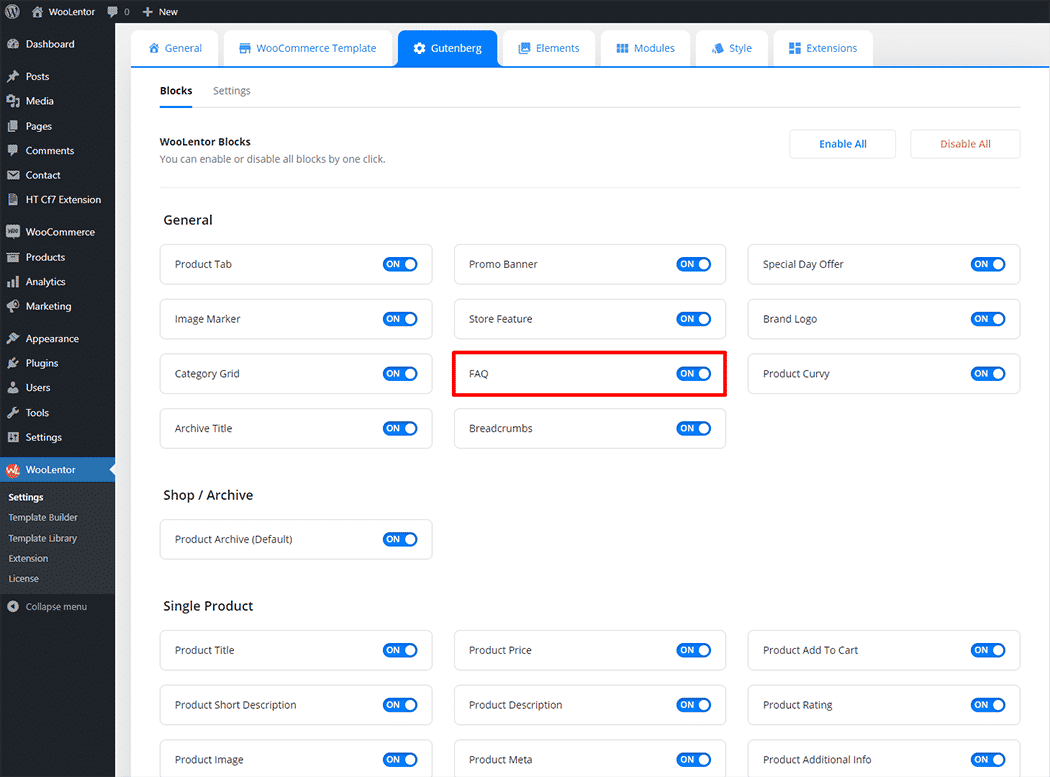The width and height of the screenshot is (1050, 777).
Task: Toggle the Special Day Offer switch
Action: tap(988, 265)
